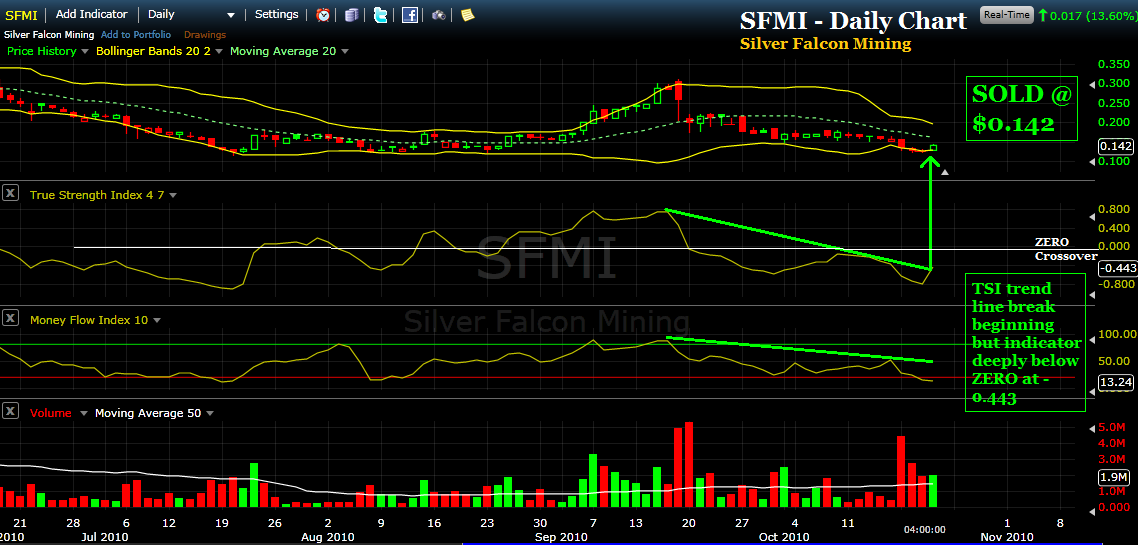
Task: Click the white triangle marker under price panel
Action: (944, 172)
